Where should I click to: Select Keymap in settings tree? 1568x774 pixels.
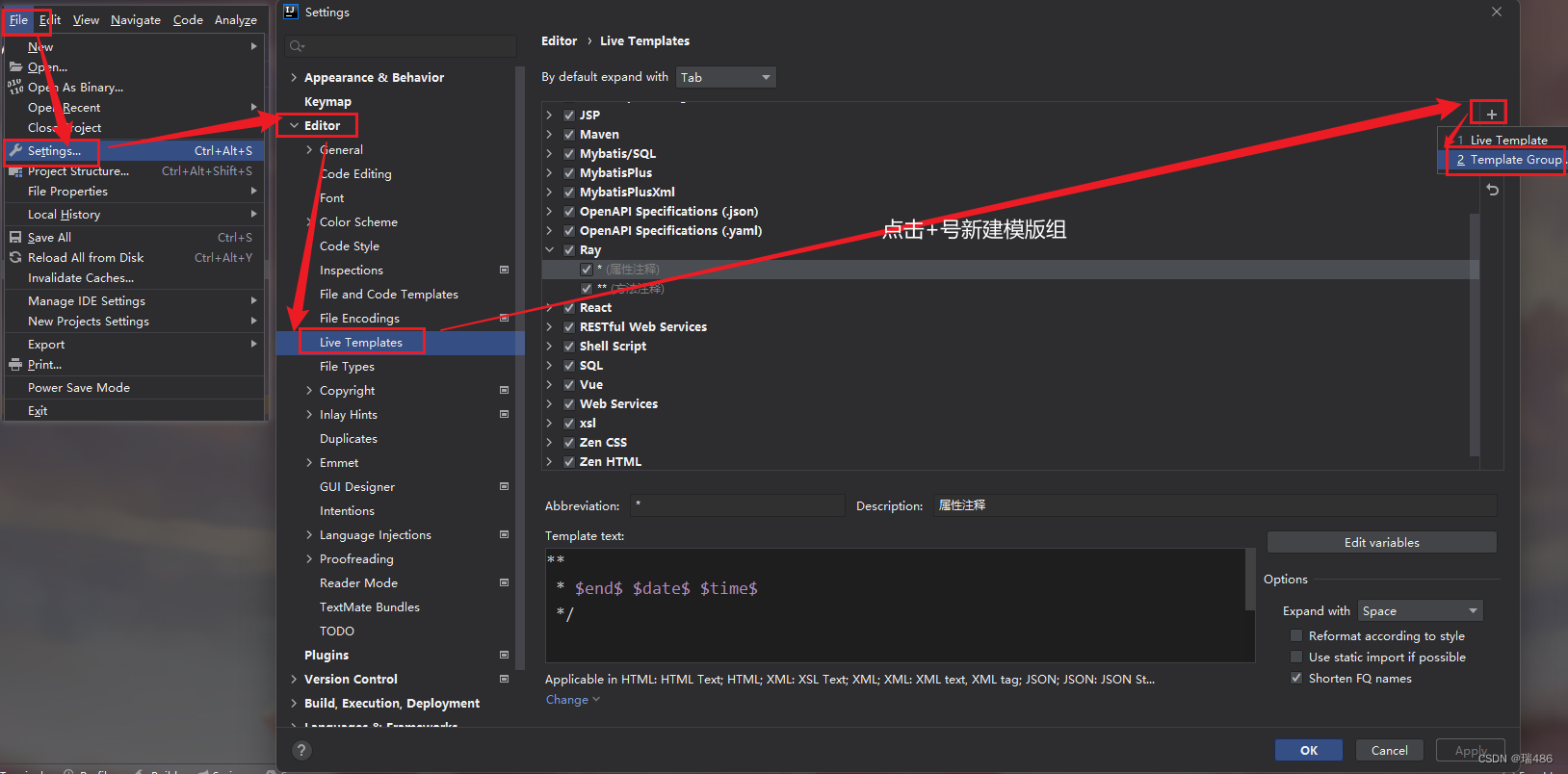click(x=327, y=101)
